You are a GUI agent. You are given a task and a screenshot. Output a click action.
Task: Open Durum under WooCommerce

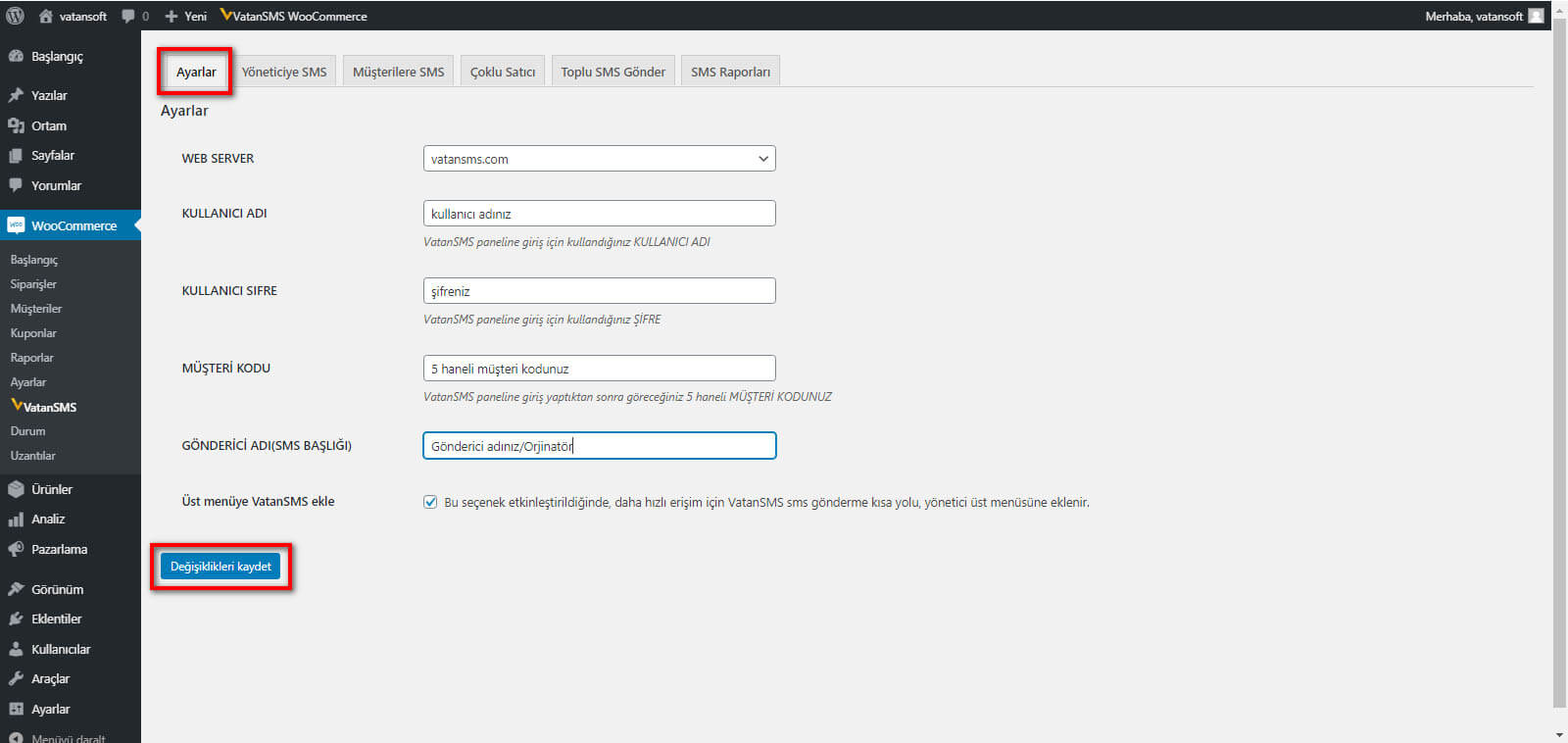pos(27,431)
